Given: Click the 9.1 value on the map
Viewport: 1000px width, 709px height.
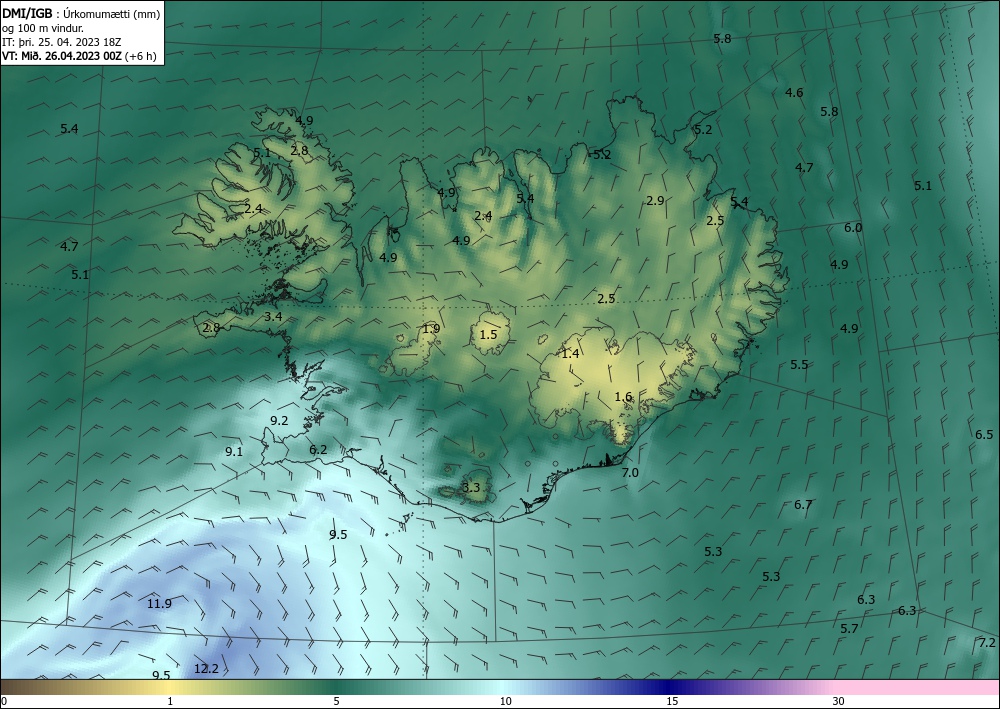Looking at the screenshot, I should coord(234,451).
